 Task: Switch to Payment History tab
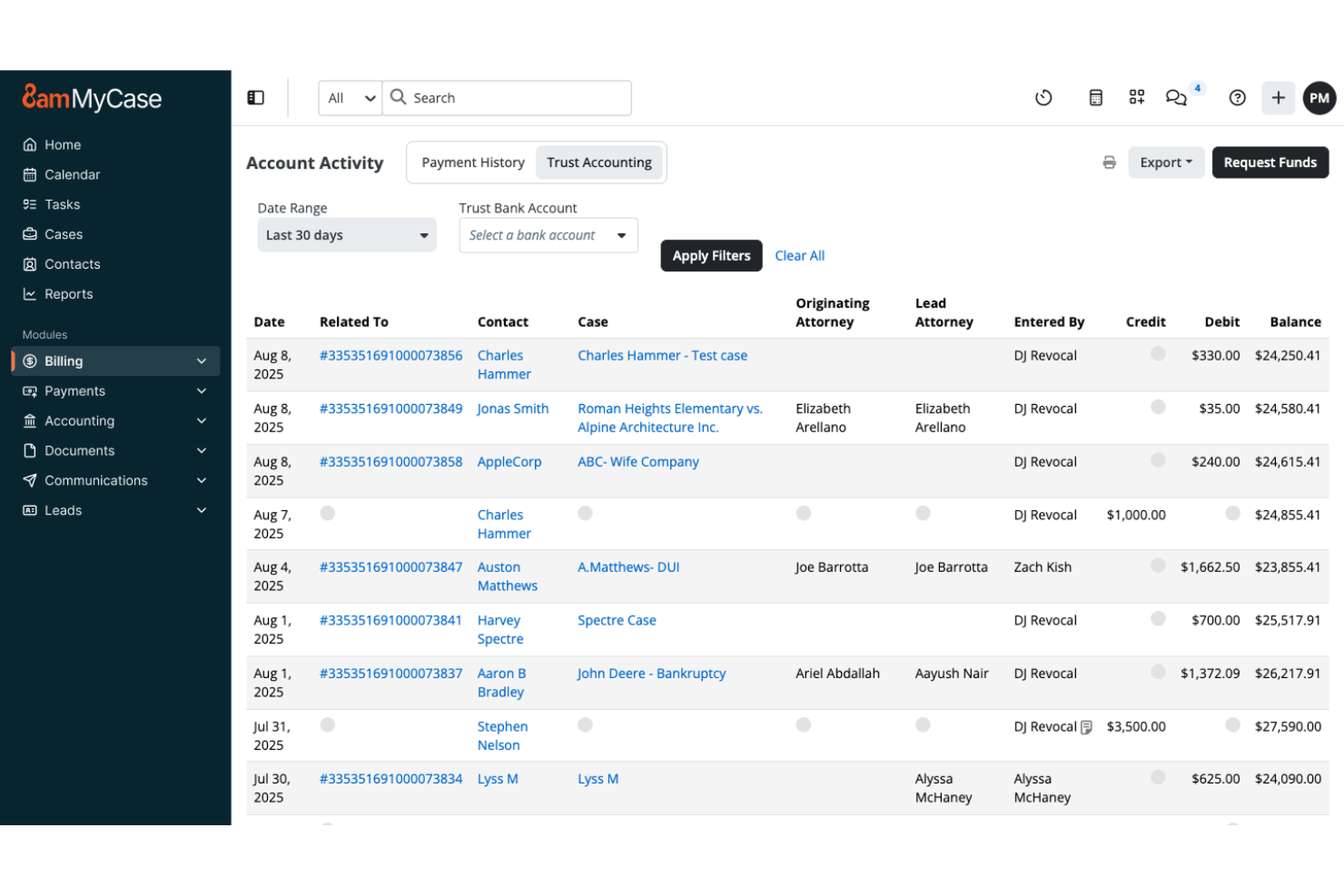coord(473,162)
